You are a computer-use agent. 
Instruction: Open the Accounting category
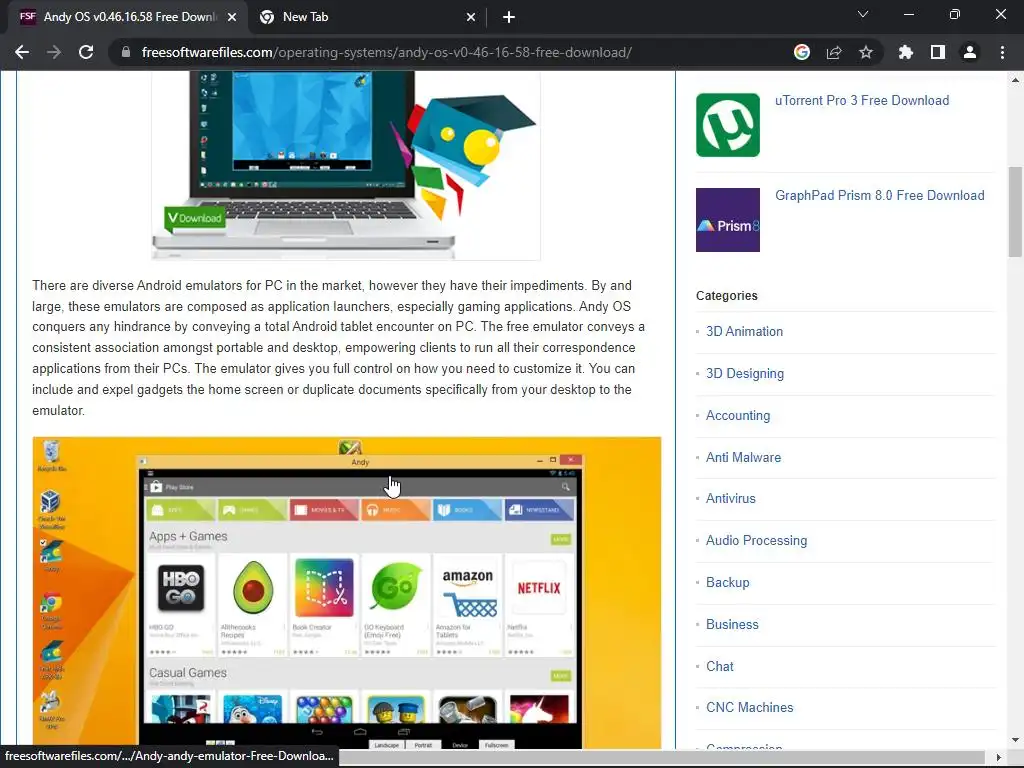(738, 415)
